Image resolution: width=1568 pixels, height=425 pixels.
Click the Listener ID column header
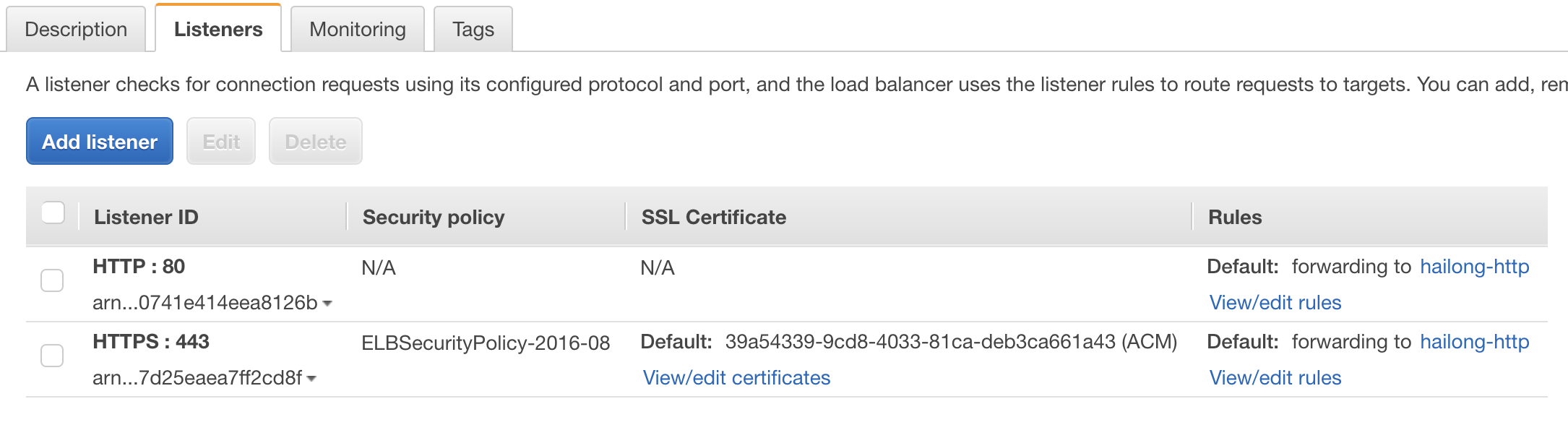click(x=146, y=217)
